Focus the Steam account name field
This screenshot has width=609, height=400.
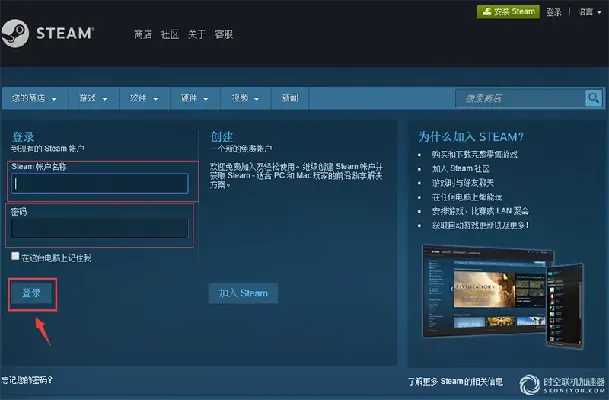100,183
